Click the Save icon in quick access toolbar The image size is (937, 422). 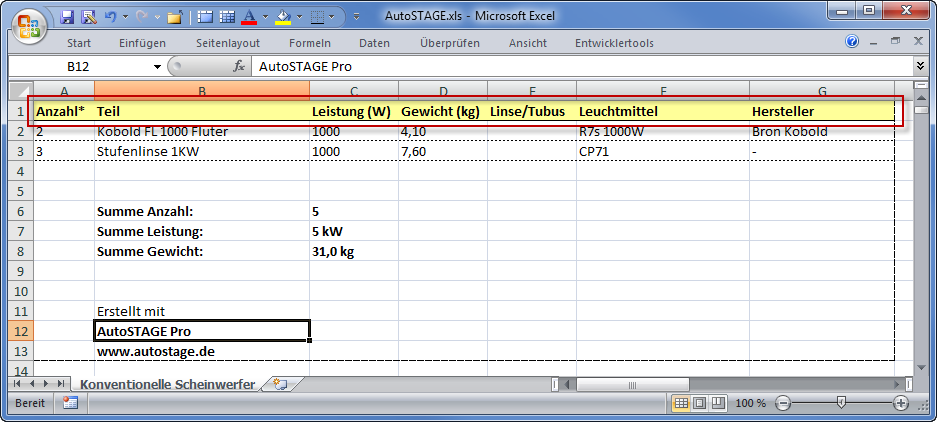pyautogui.click(x=68, y=17)
